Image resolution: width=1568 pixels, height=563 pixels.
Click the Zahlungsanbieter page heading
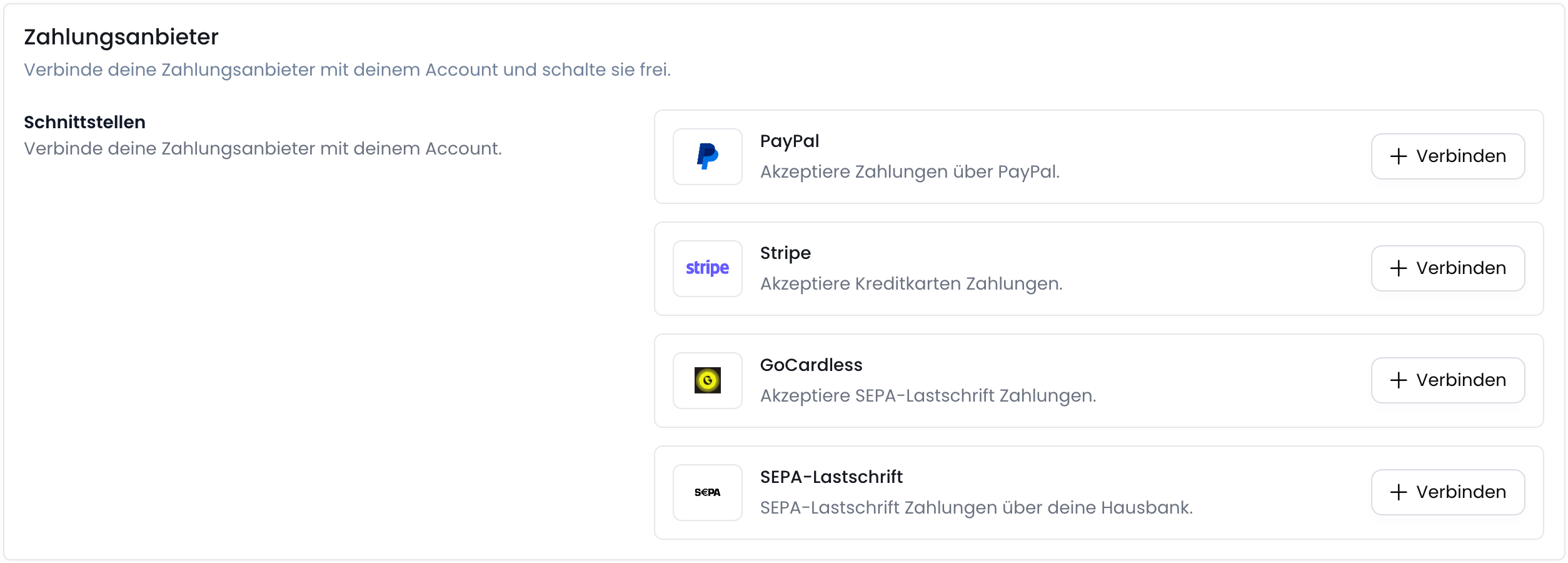point(121,38)
